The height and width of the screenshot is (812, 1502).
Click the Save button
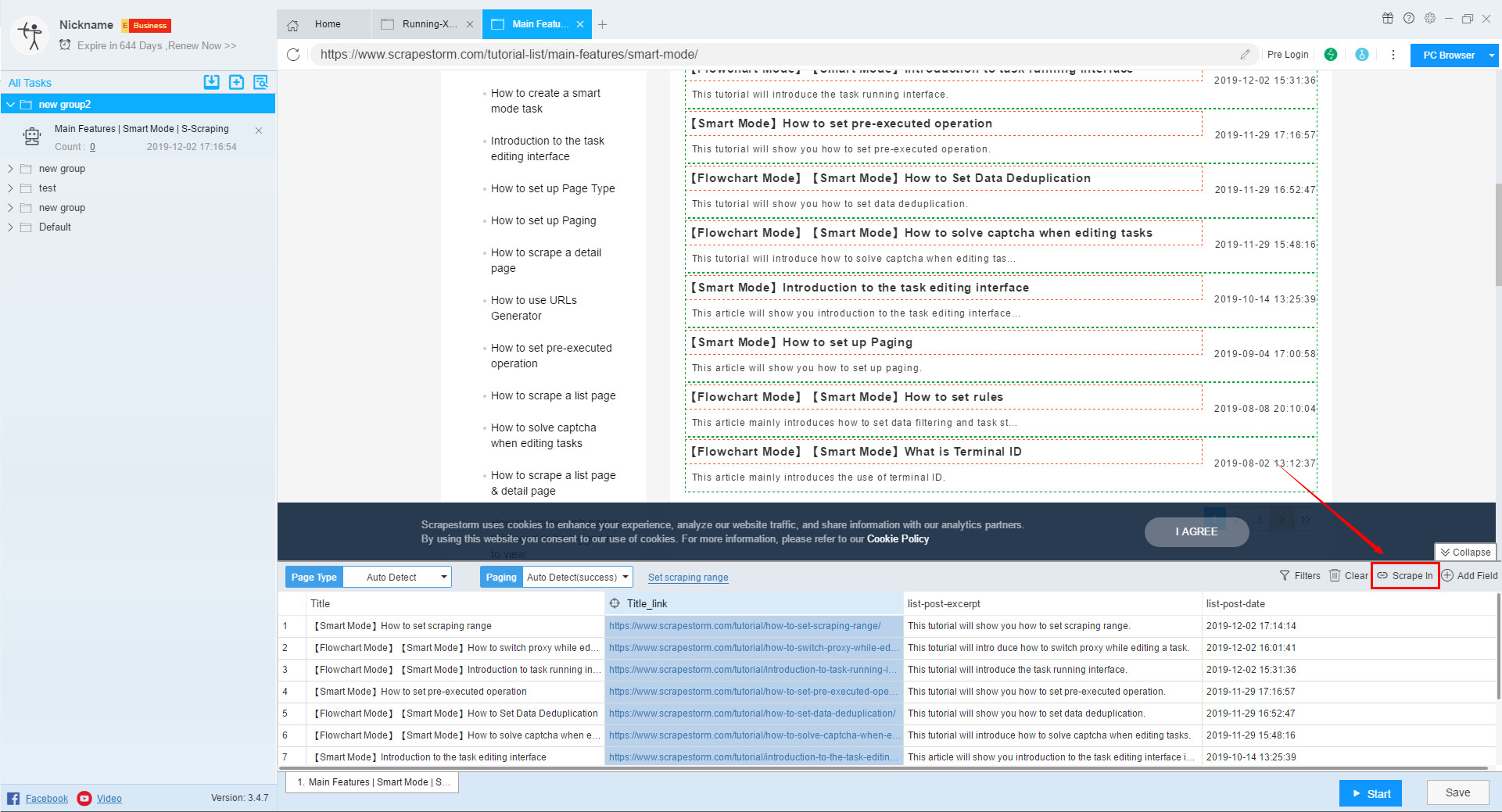(1457, 792)
